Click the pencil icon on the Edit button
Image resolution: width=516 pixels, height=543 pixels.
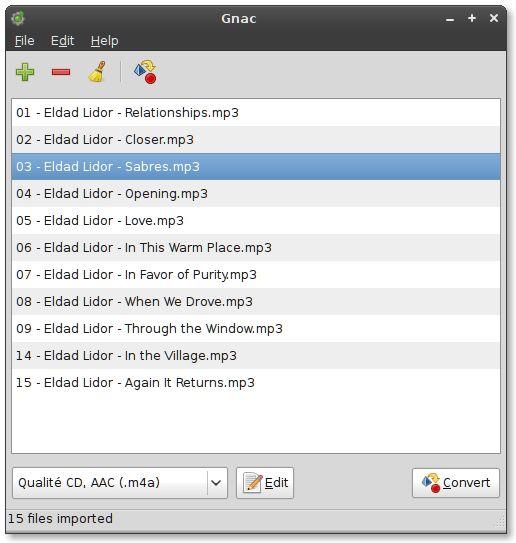252,482
